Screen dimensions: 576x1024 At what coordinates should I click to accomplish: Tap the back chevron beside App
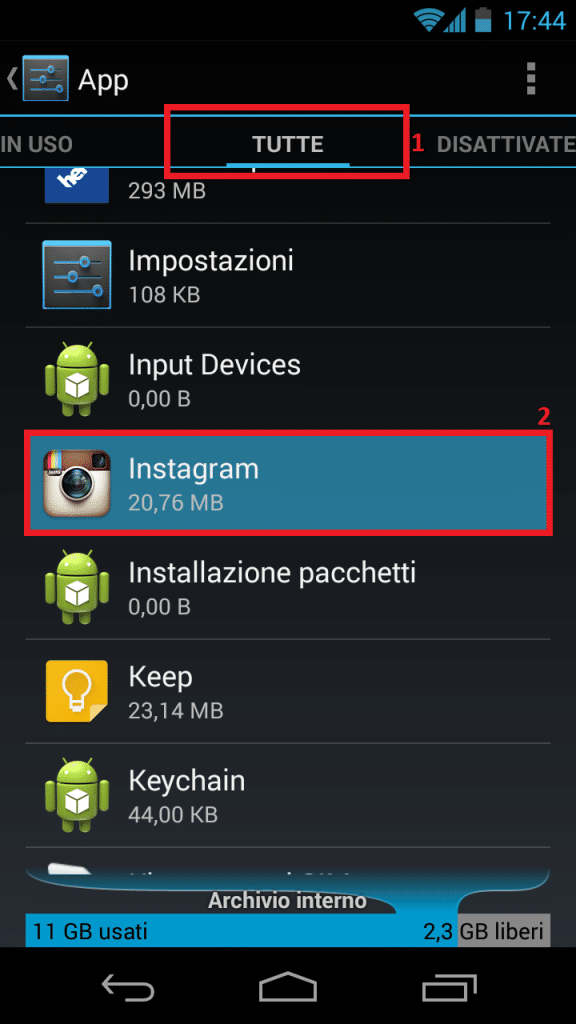click(11, 79)
